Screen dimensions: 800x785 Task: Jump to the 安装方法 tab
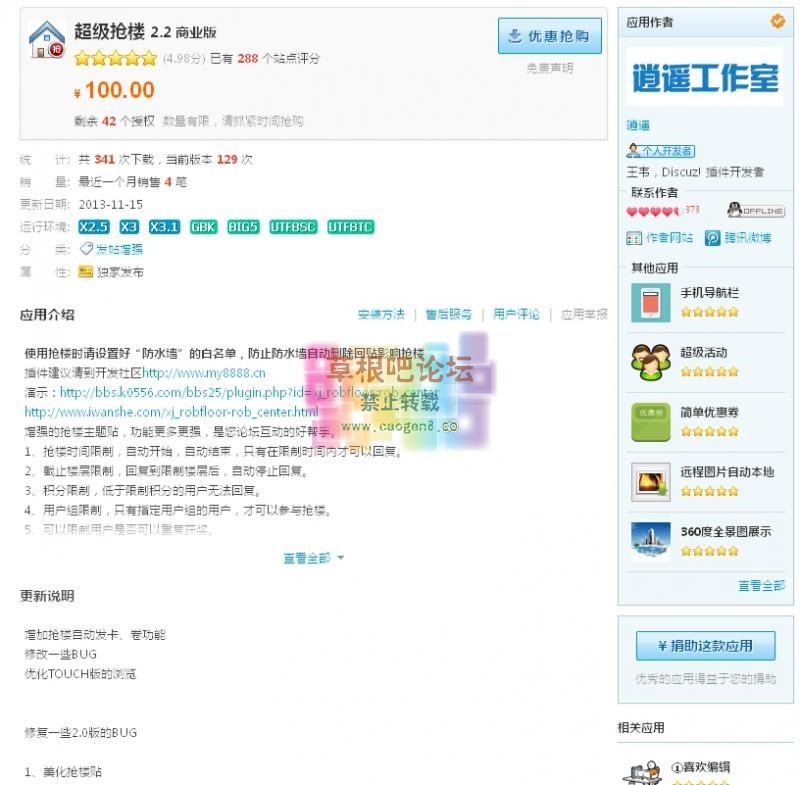coord(381,314)
